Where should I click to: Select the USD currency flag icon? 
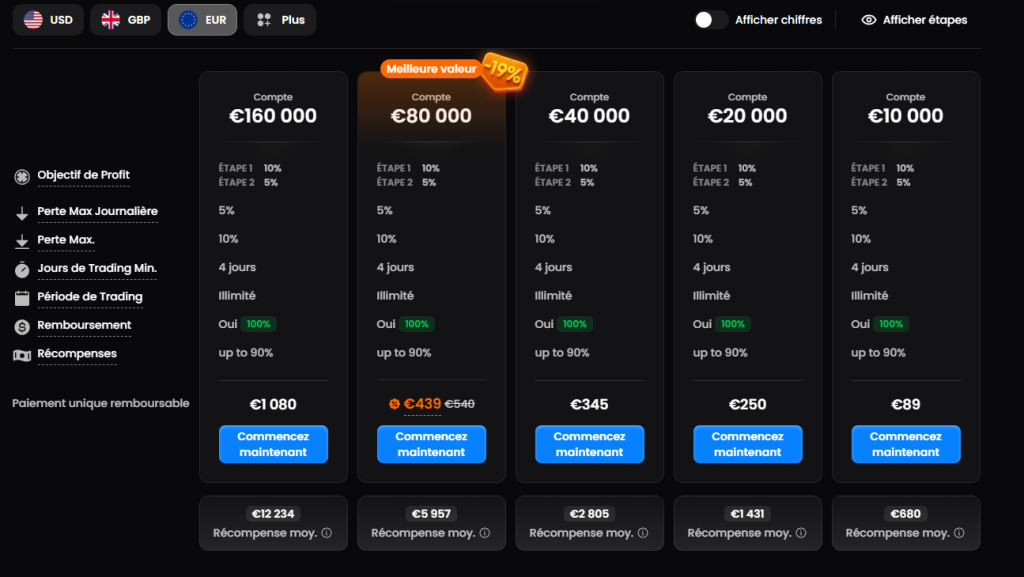click(33, 20)
